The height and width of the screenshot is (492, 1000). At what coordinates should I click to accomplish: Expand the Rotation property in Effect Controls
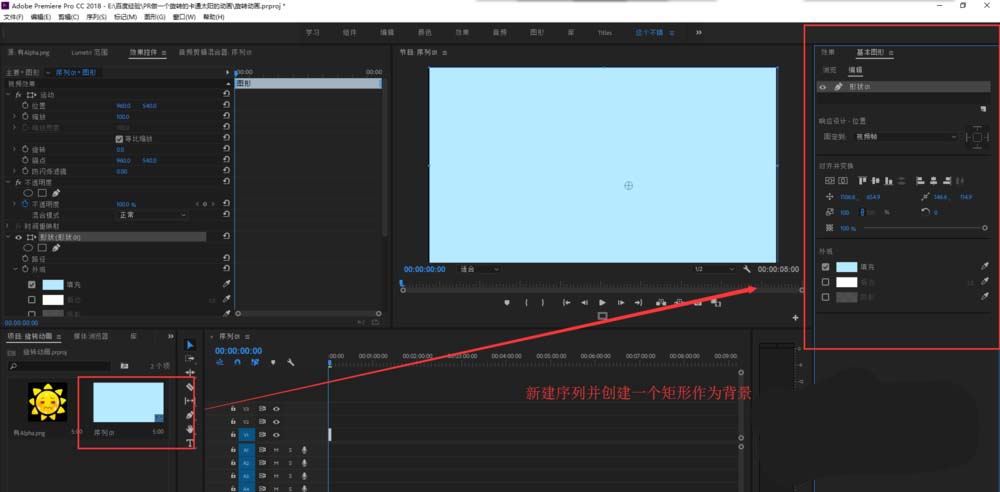click(15, 149)
